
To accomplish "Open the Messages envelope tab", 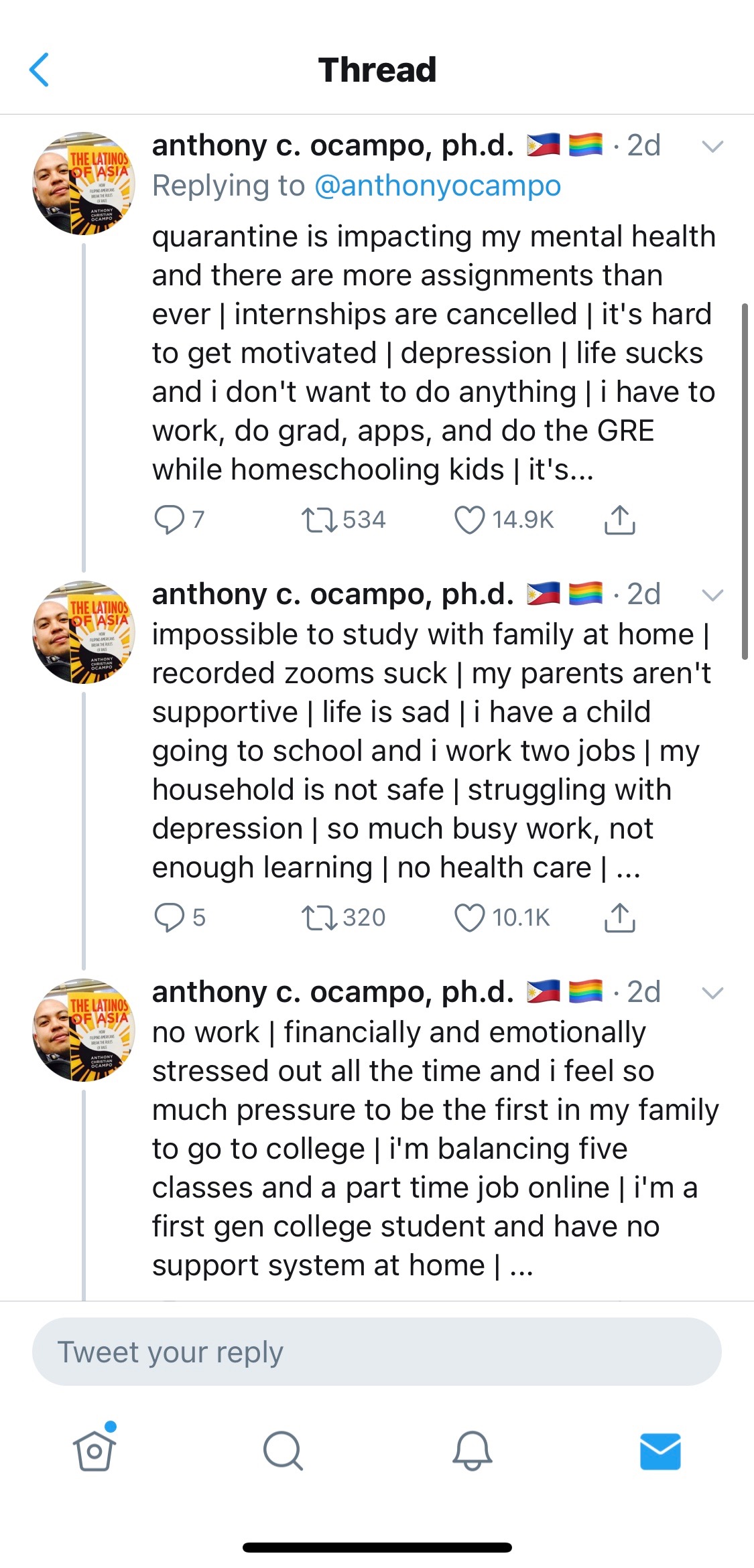I will [x=660, y=1451].
